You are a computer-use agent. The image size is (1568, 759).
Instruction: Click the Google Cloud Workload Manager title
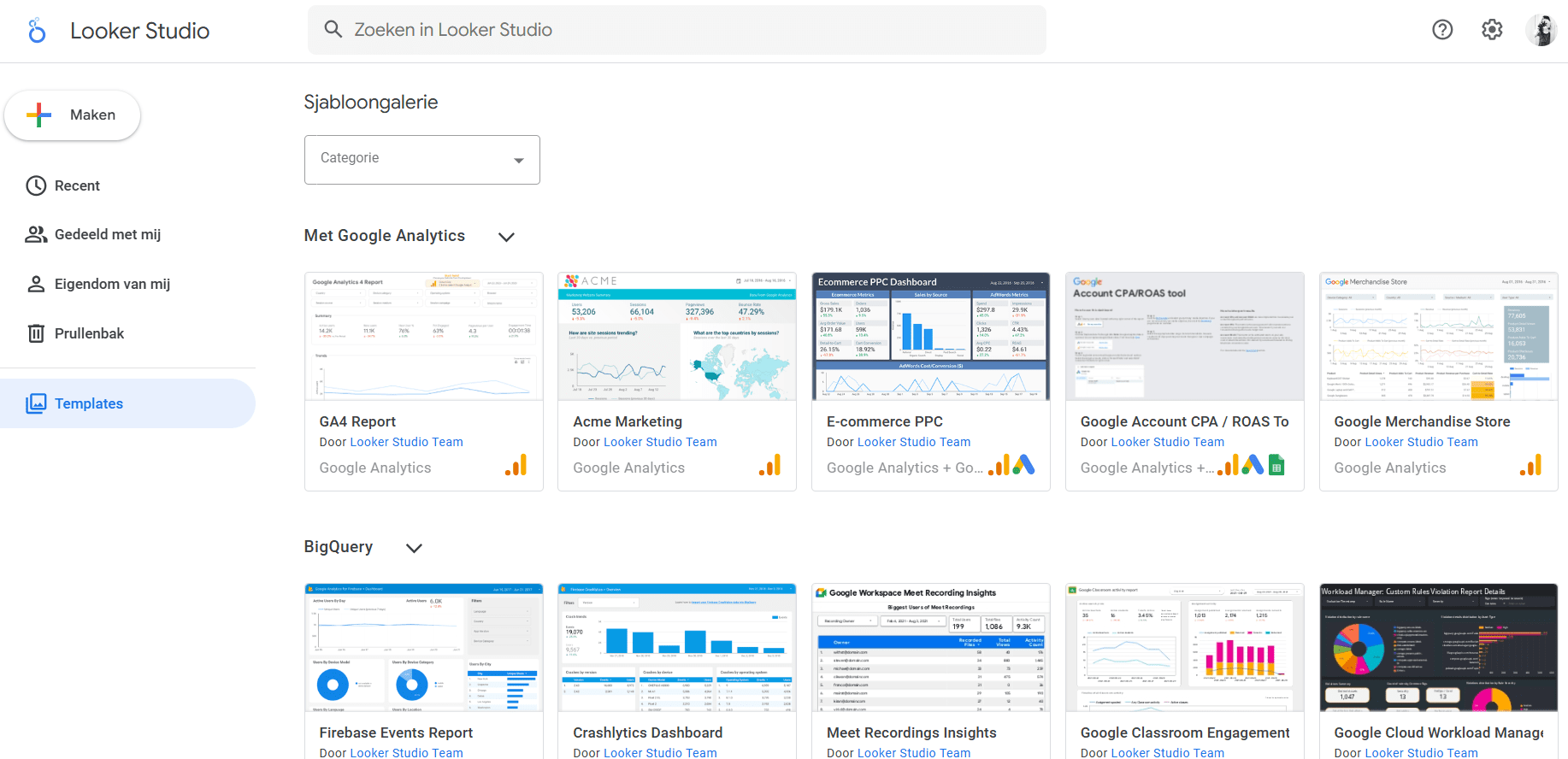[1439, 733]
